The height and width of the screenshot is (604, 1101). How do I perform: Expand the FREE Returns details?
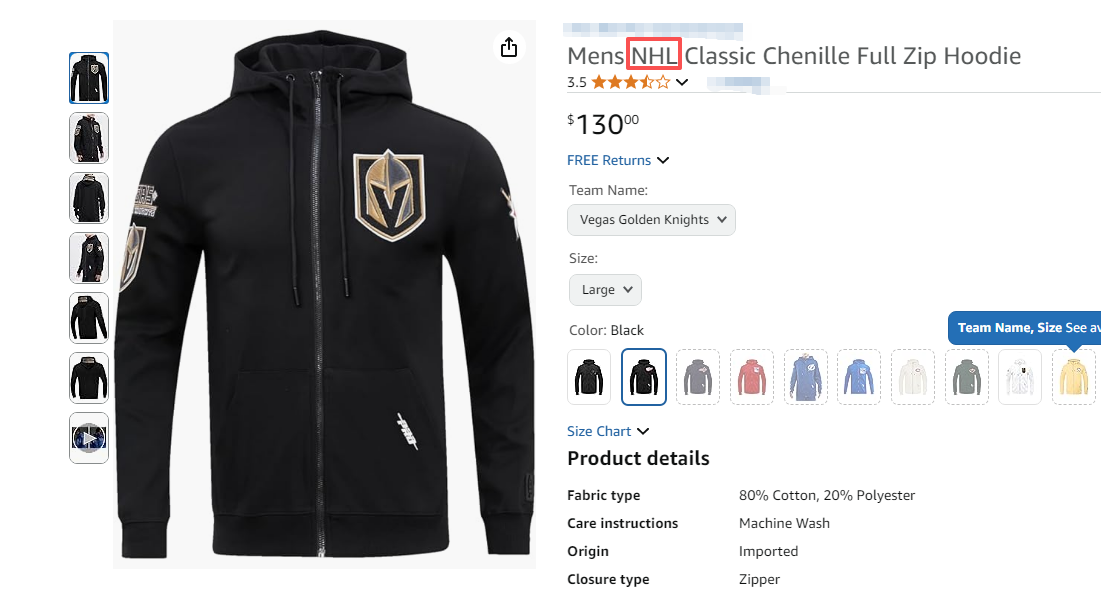click(662, 160)
